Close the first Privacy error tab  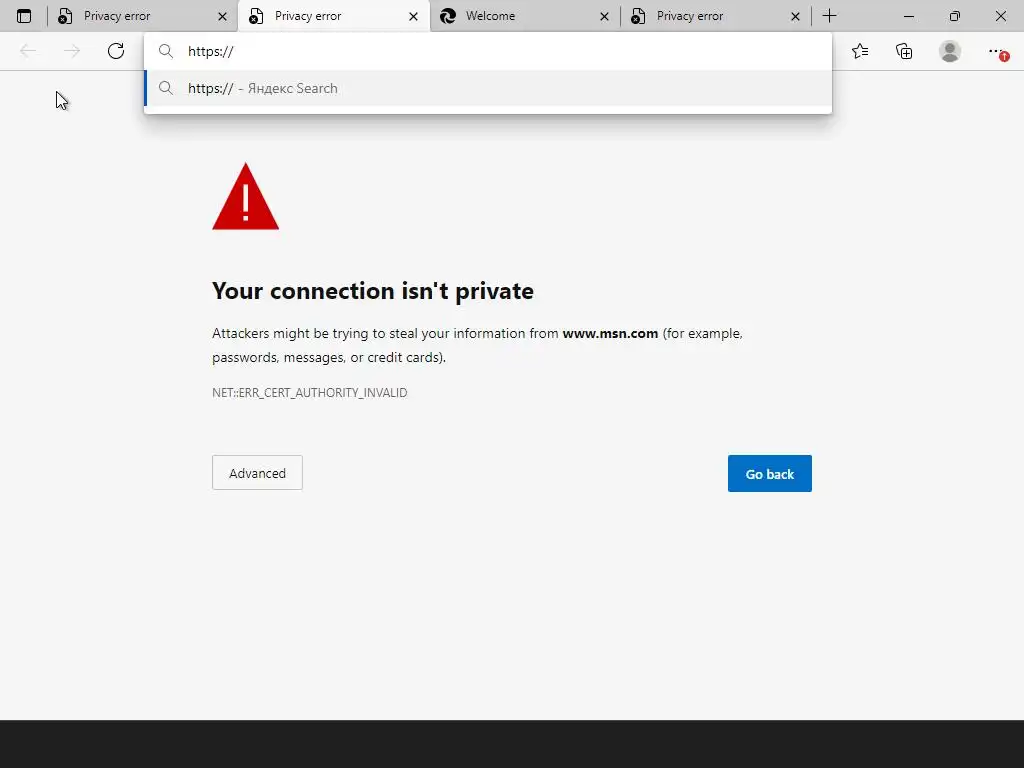(222, 16)
